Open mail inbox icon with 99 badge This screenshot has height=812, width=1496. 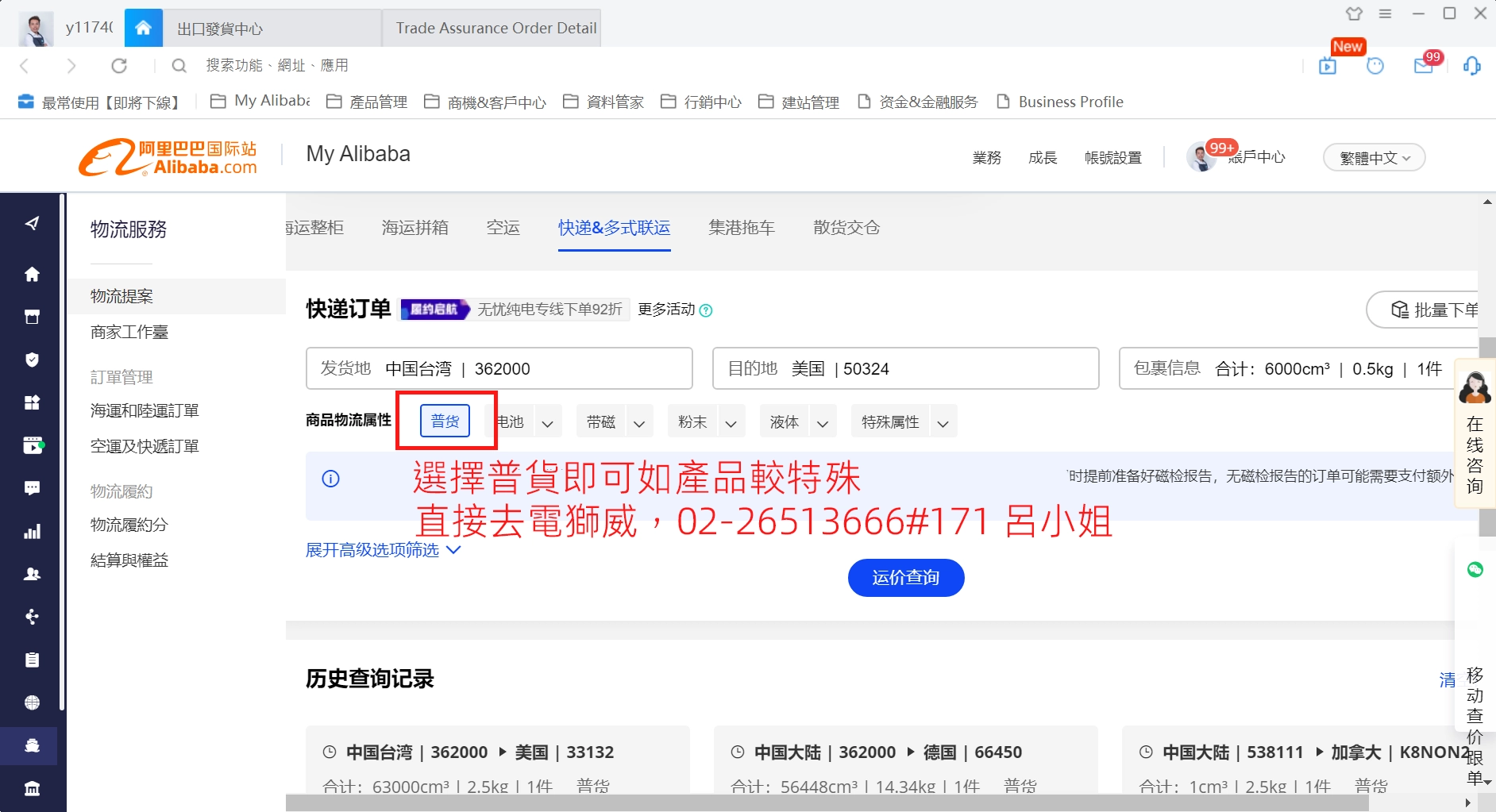(1424, 66)
